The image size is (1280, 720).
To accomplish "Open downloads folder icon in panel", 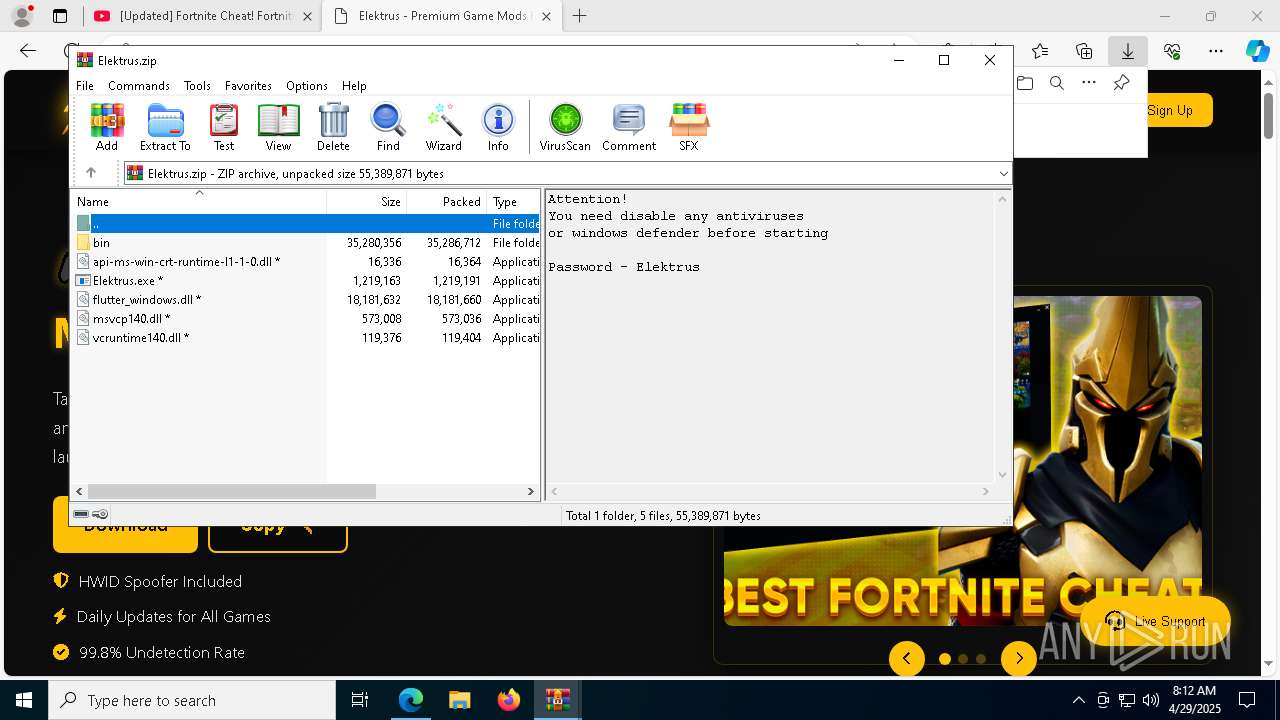I will pos(1025,83).
